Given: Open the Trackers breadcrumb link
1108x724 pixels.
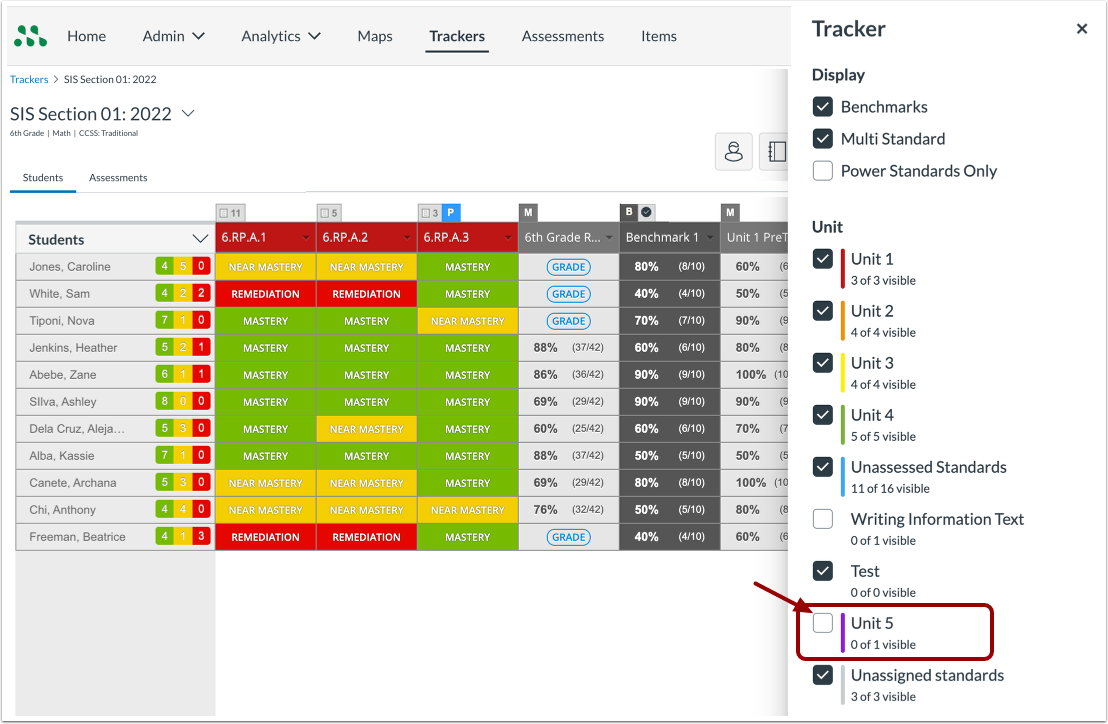Looking at the screenshot, I should [28, 79].
